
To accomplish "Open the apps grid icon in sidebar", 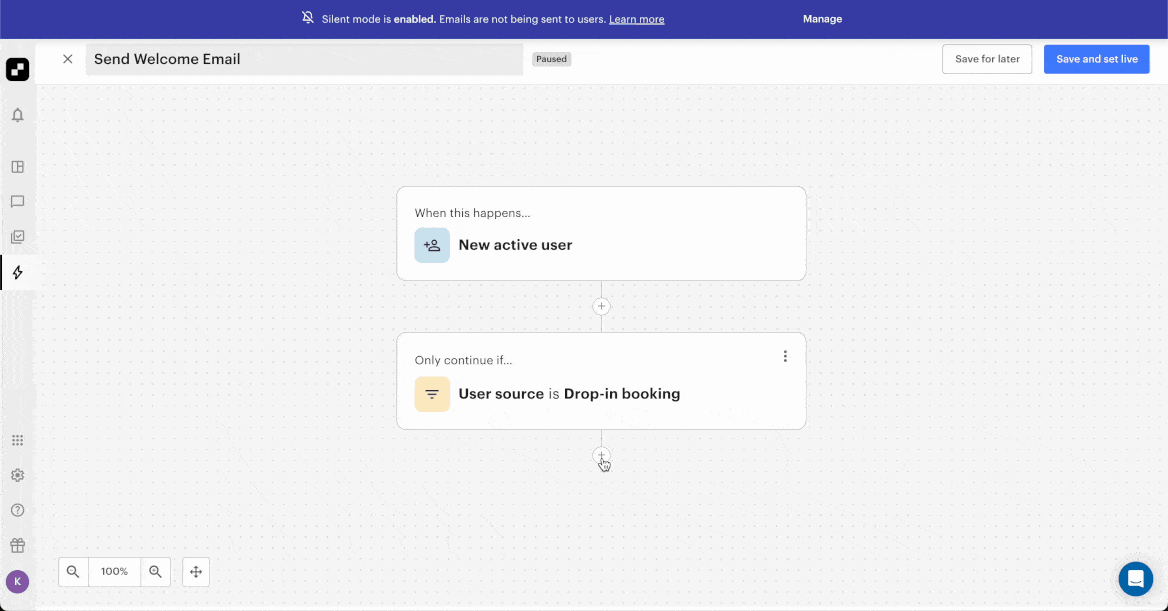I will tap(18, 440).
